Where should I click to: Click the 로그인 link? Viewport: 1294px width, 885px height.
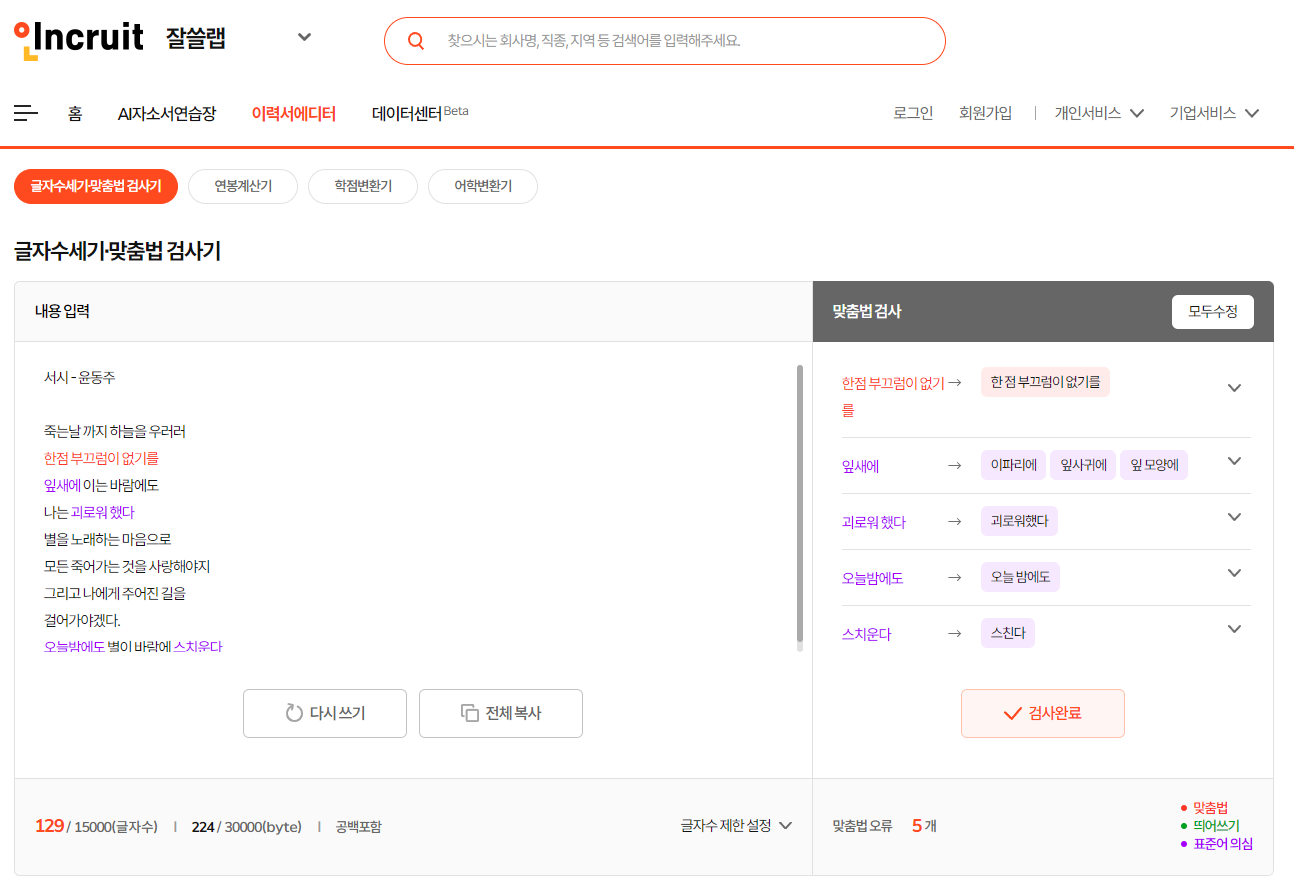[912, 113]
